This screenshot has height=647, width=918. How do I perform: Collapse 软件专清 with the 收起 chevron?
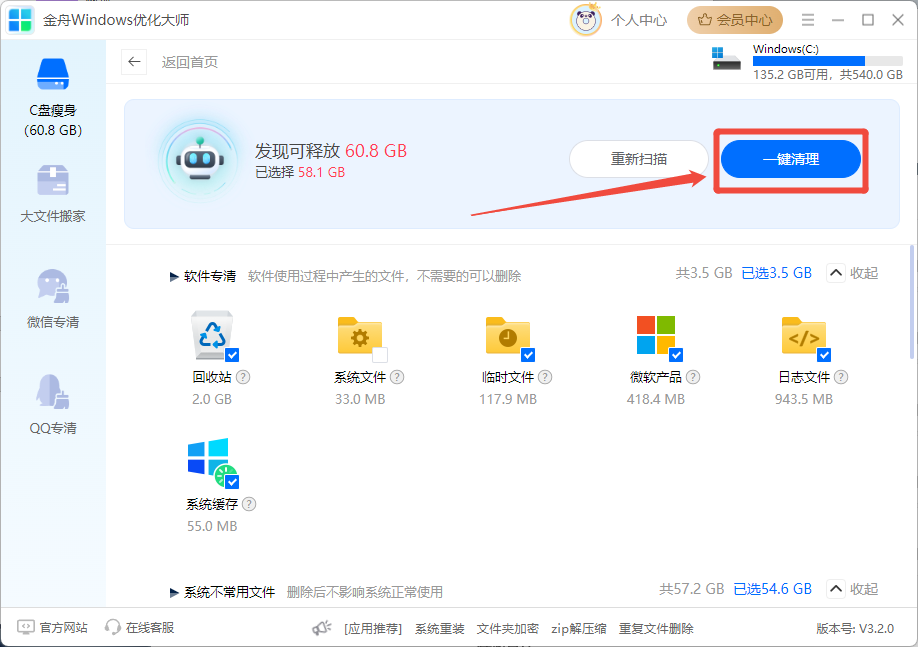pos(835,273)
